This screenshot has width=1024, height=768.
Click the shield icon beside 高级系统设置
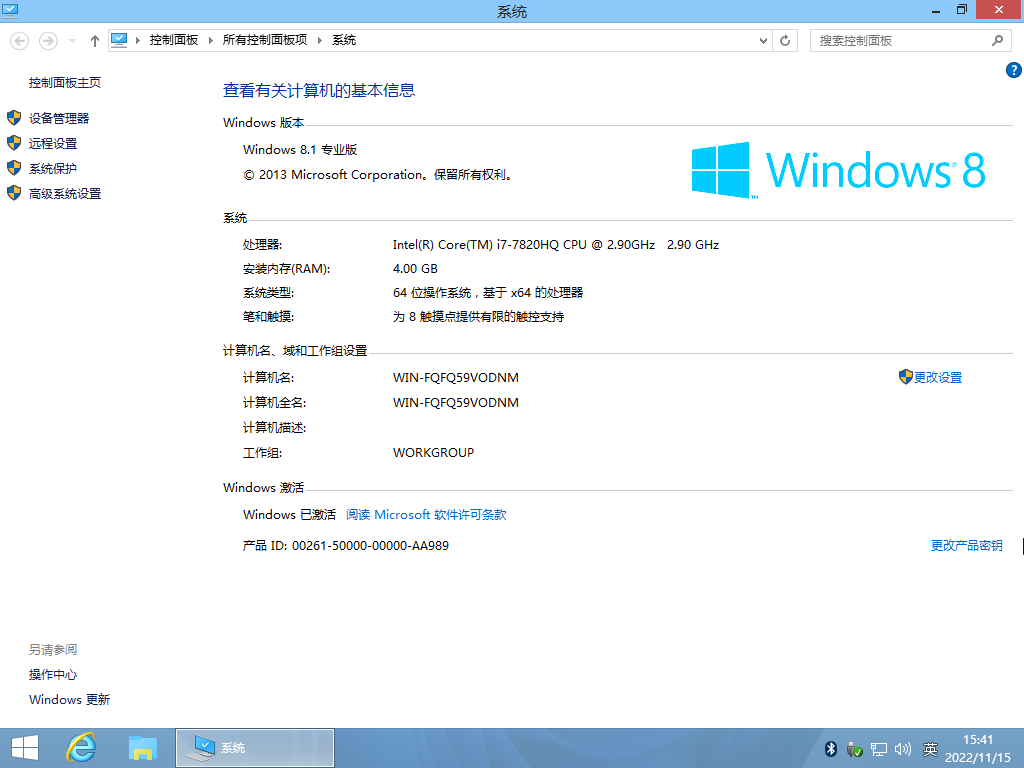click(x=14, y=193)
